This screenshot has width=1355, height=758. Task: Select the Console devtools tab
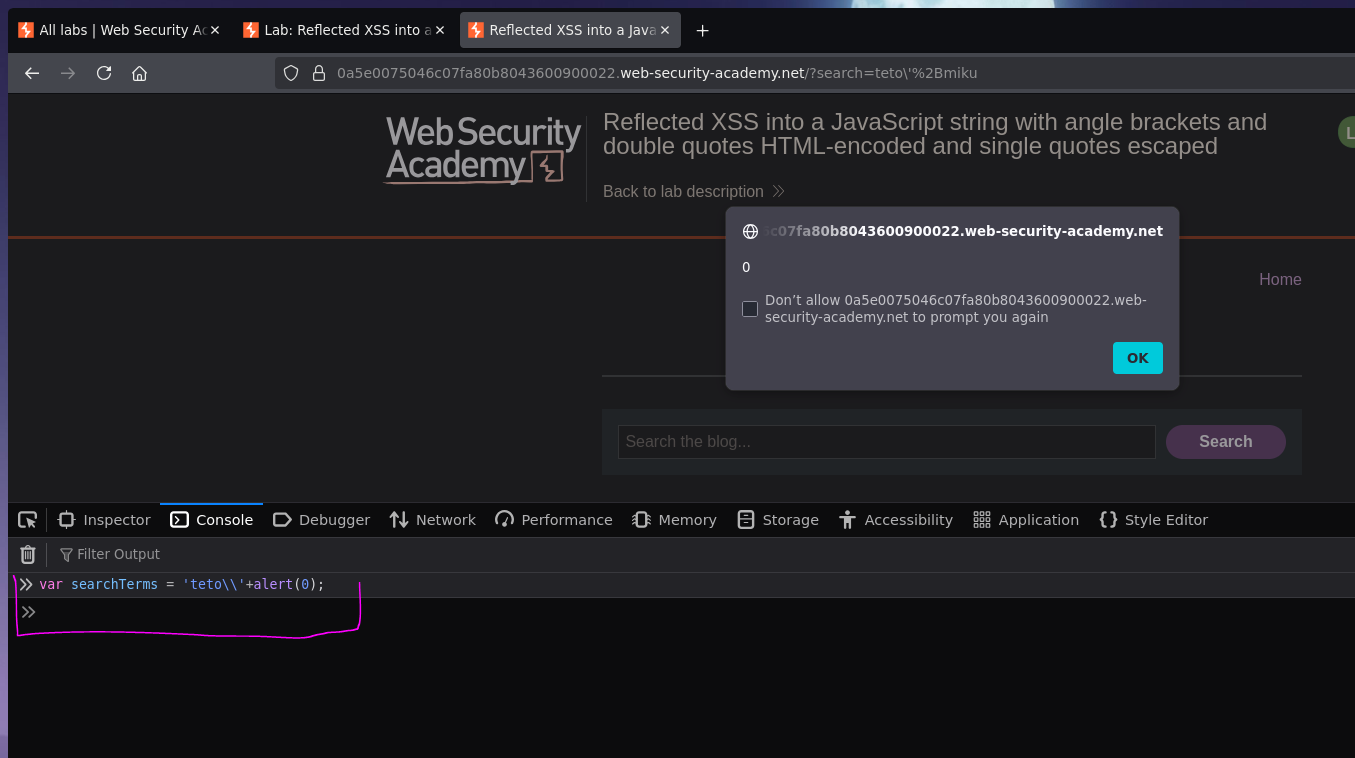(x=211, y=520)
